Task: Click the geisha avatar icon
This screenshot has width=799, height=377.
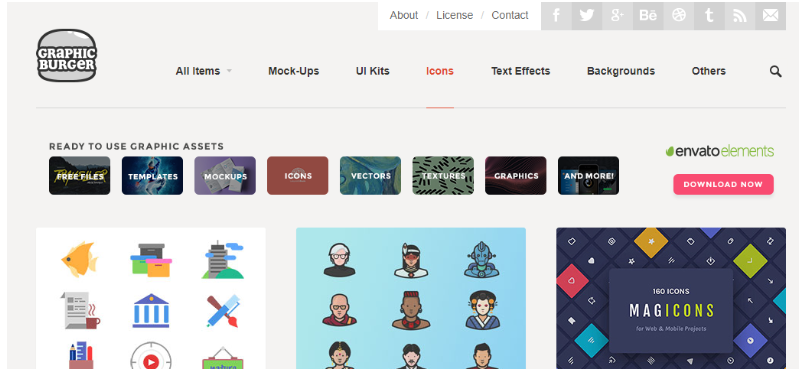Action: point(482,309)
